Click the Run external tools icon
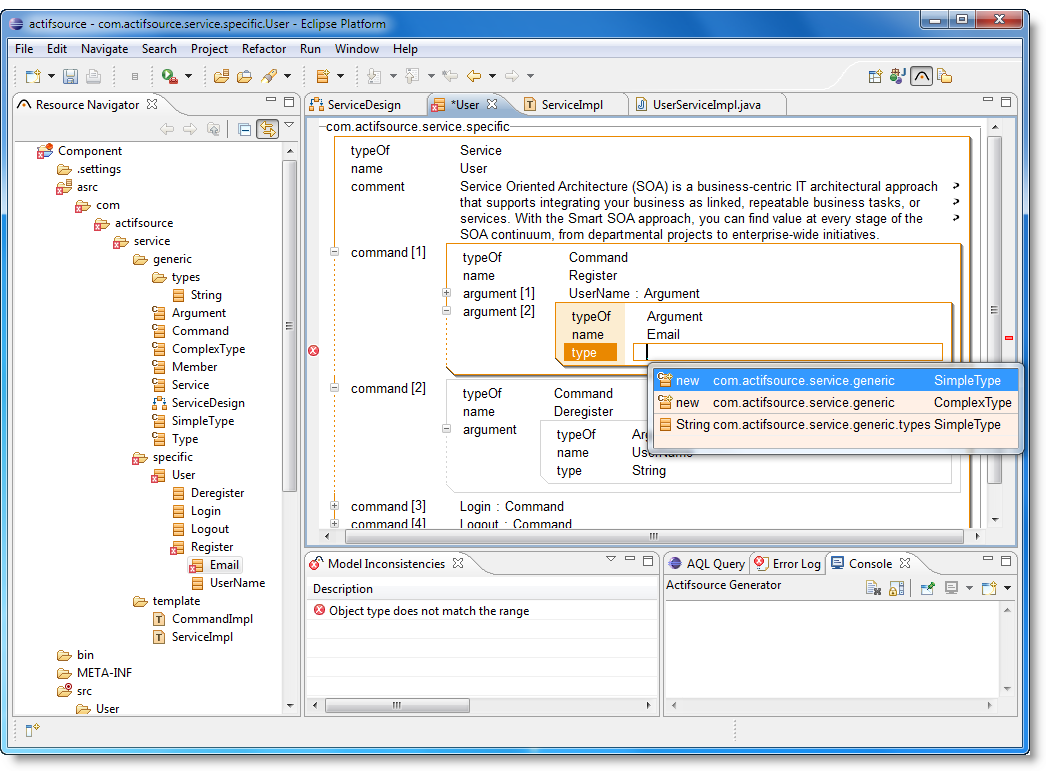The width and height of the screenshot is (1046, 784). pos(170,76)
